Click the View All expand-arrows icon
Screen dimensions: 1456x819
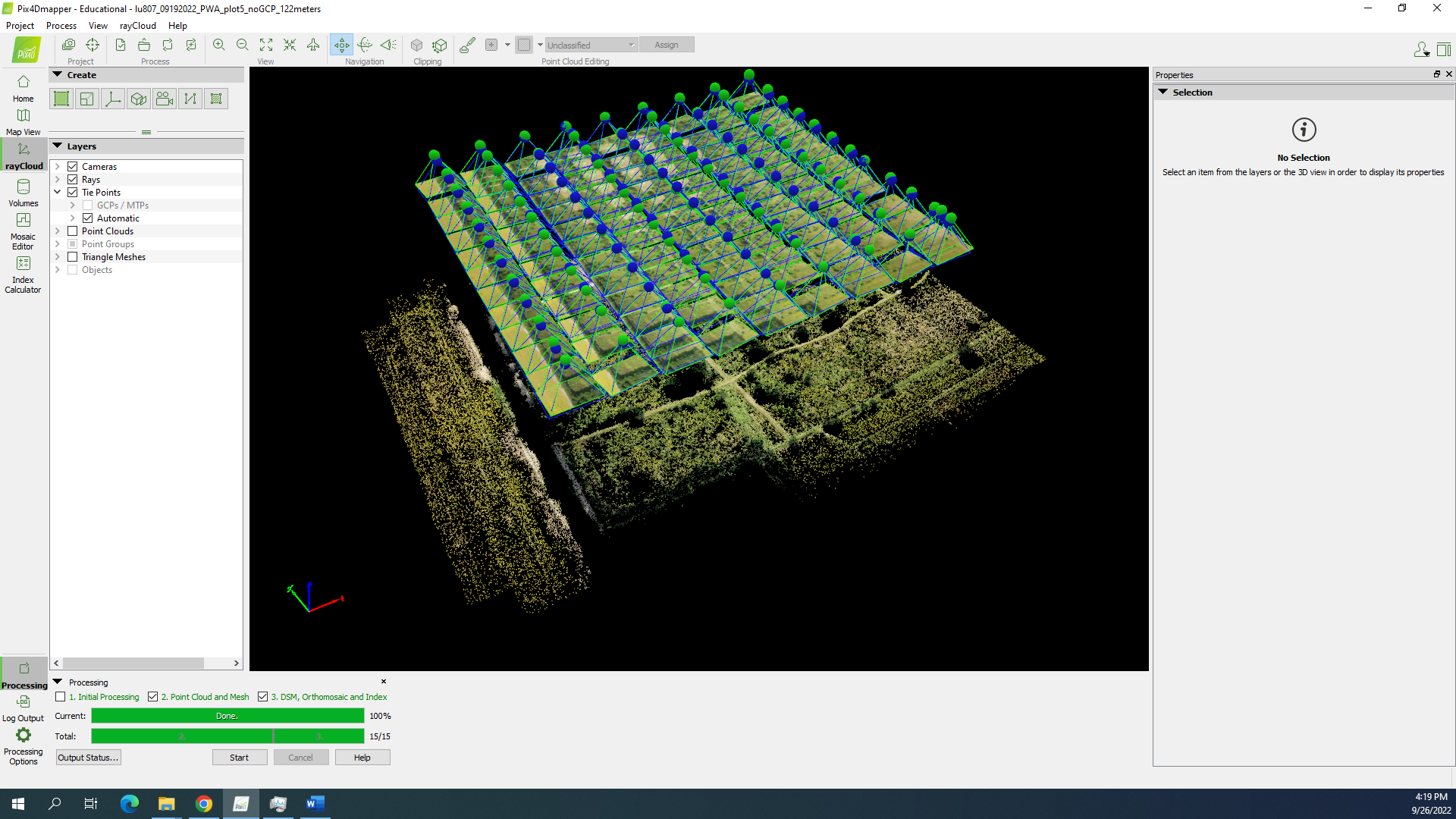pos(266,45)
